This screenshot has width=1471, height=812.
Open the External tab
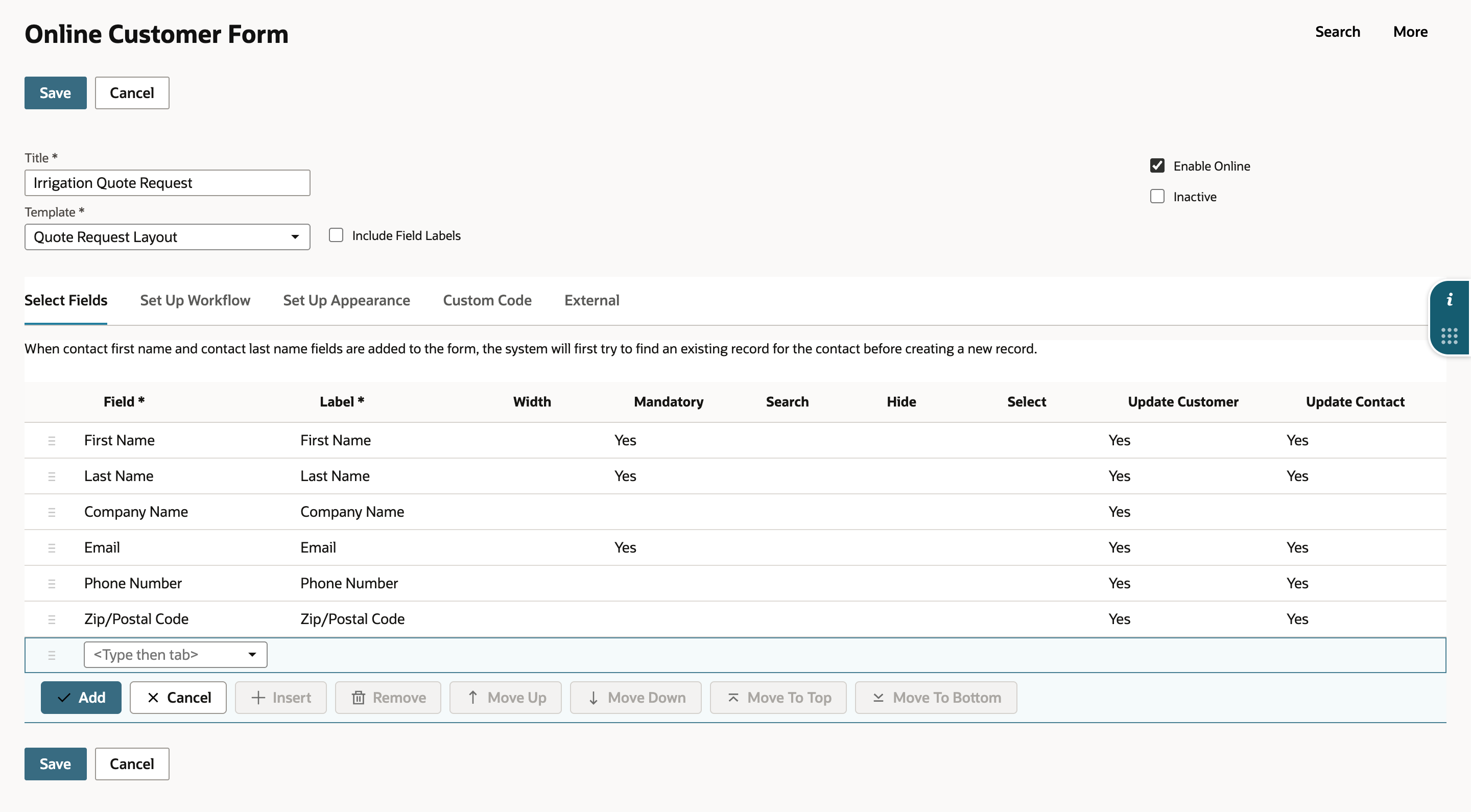[x=591, y=300]
